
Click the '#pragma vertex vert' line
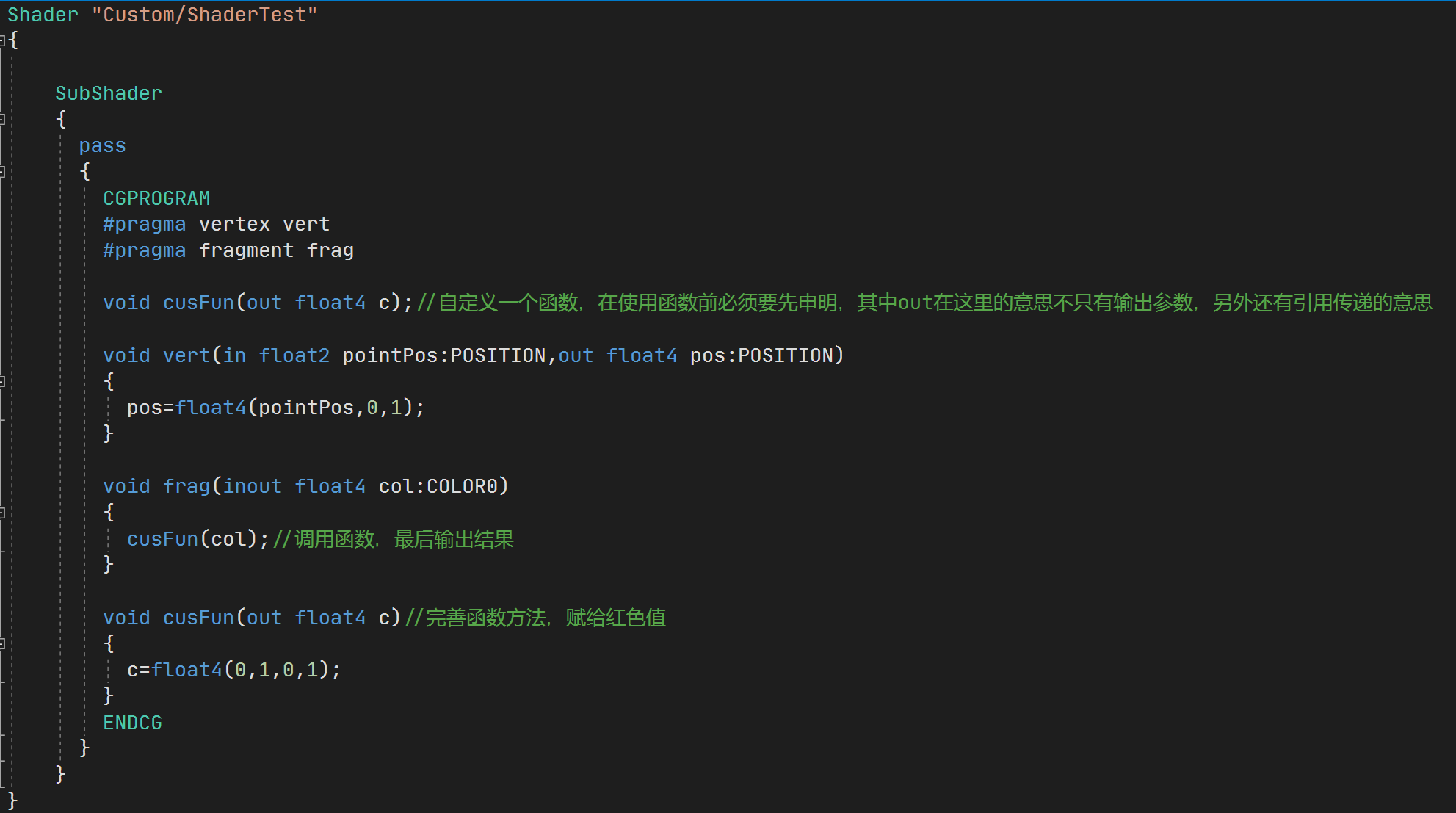(x=216, y=224)
